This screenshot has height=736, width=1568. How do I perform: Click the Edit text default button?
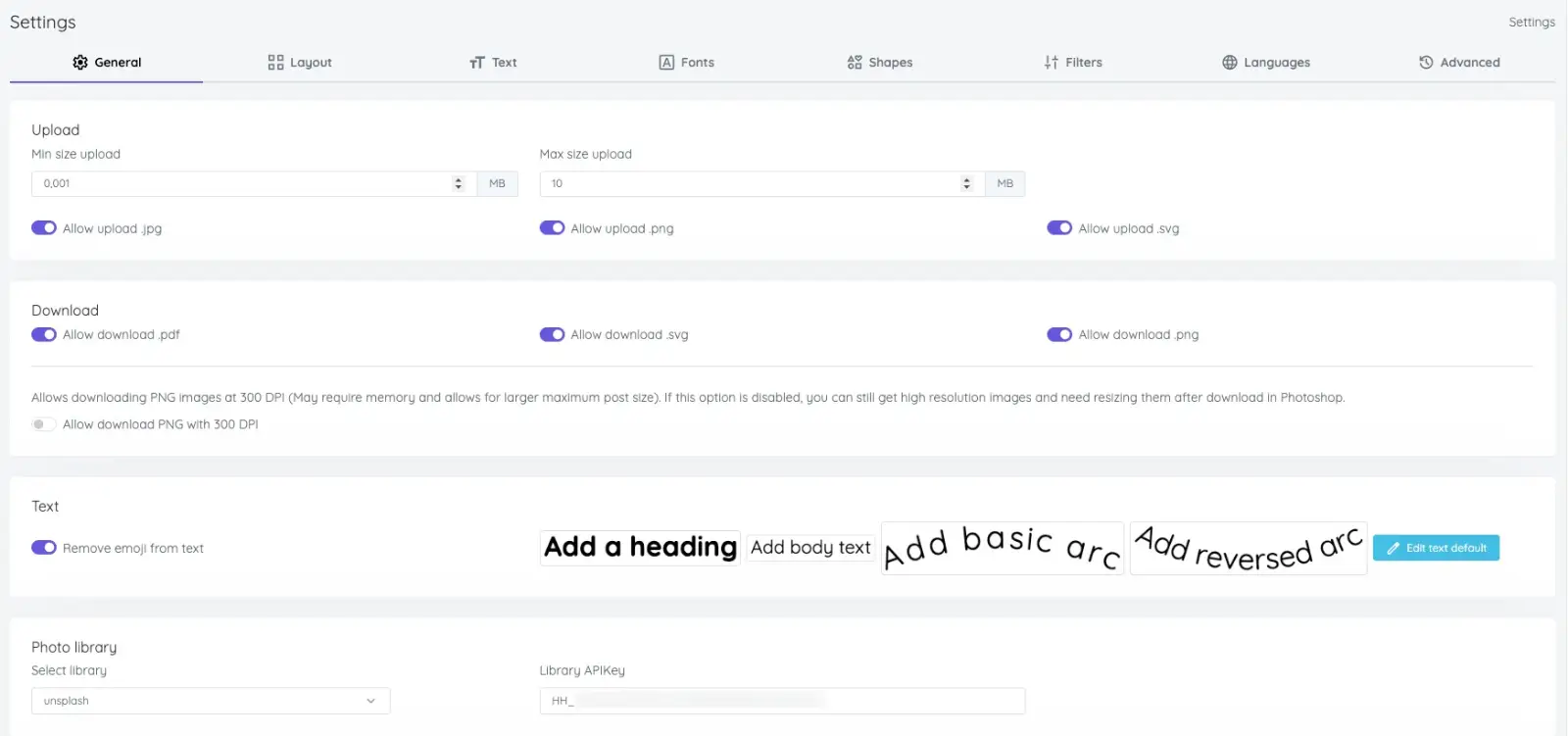click(1436, 548)
